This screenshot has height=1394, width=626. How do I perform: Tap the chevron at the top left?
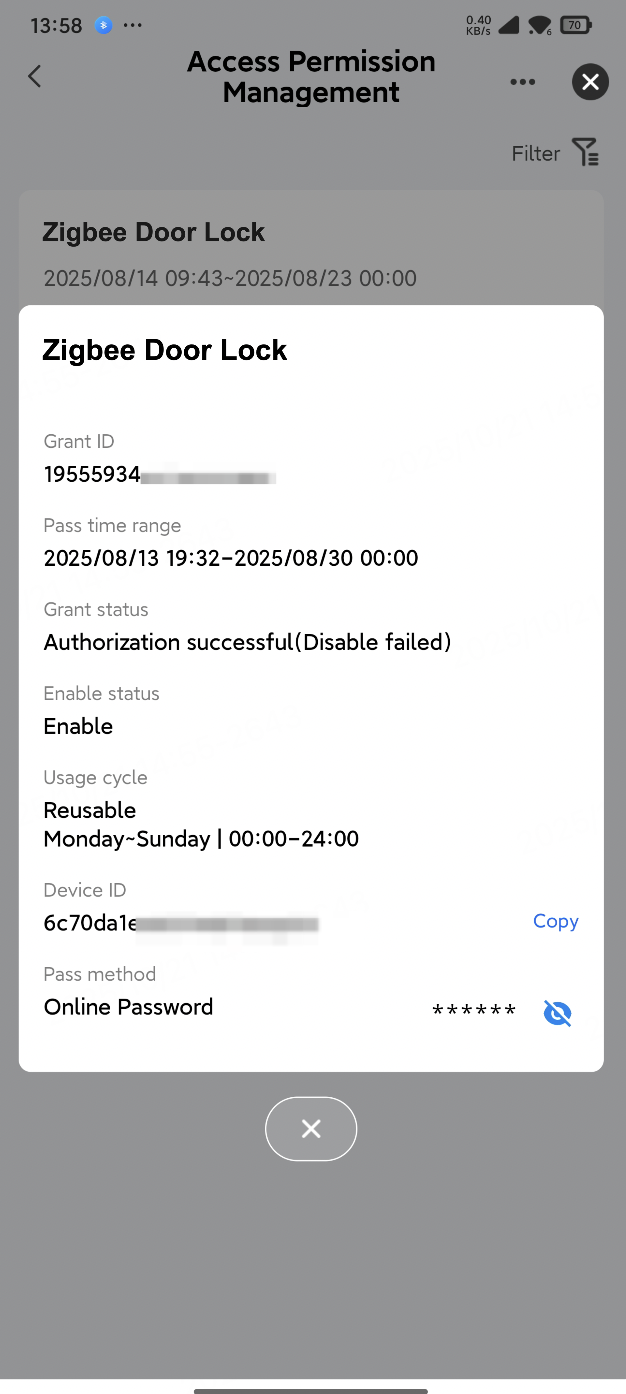click(34, 76)
